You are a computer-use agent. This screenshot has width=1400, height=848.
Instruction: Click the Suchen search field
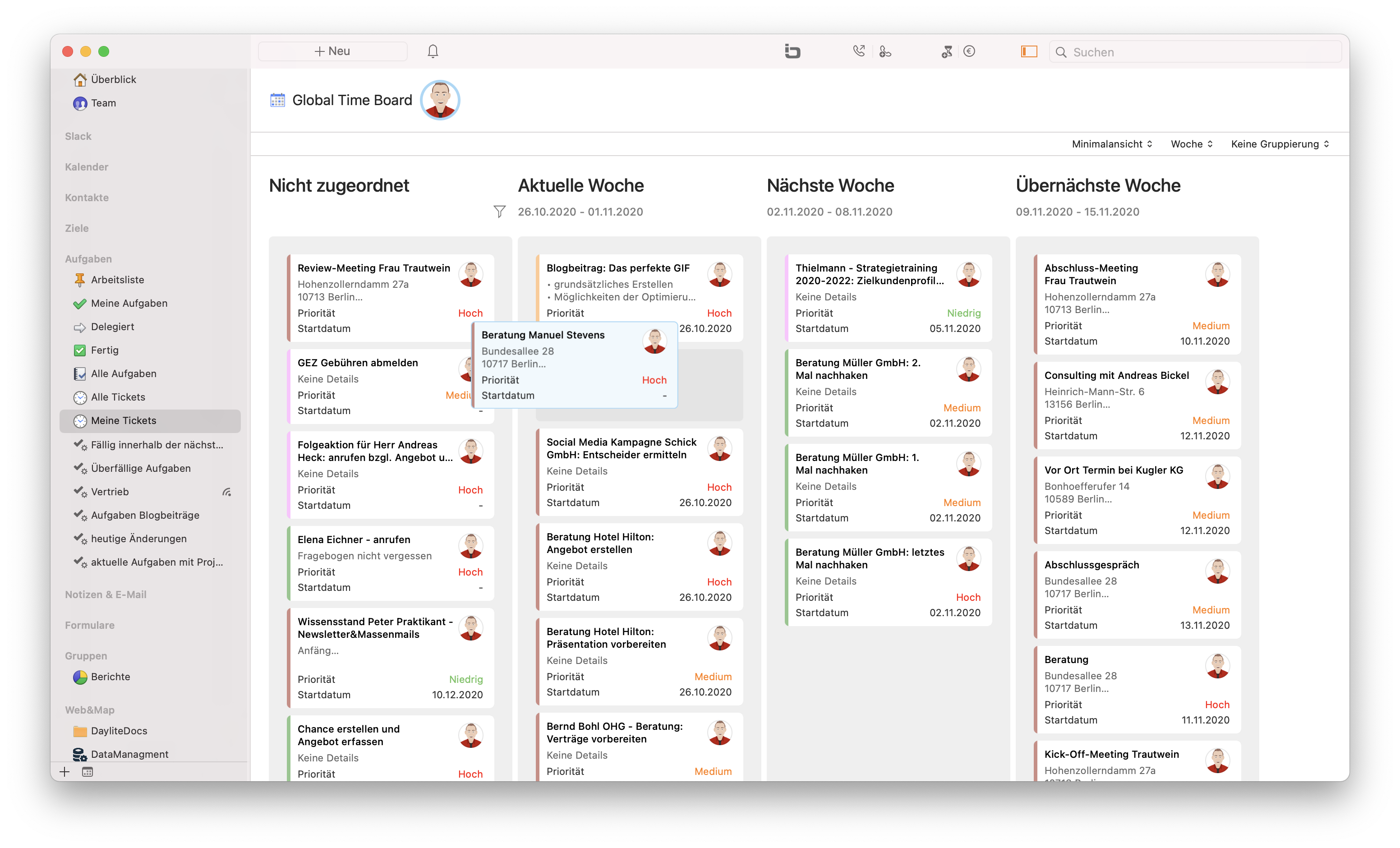point(1195,52)
